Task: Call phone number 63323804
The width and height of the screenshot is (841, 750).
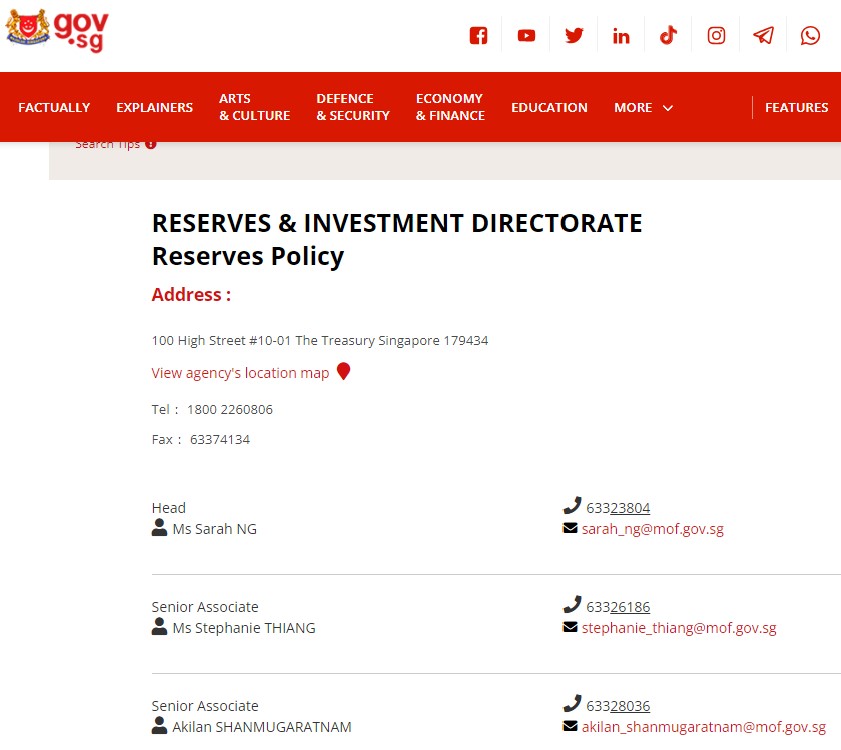Action: pos(618,508)
